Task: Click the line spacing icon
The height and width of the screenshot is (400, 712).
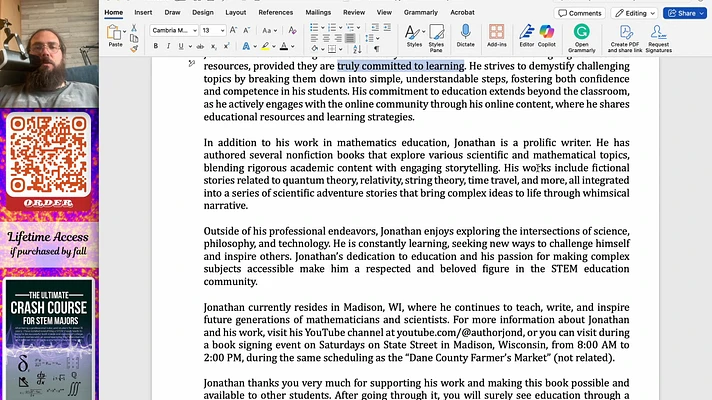Action: coord(370,38)
